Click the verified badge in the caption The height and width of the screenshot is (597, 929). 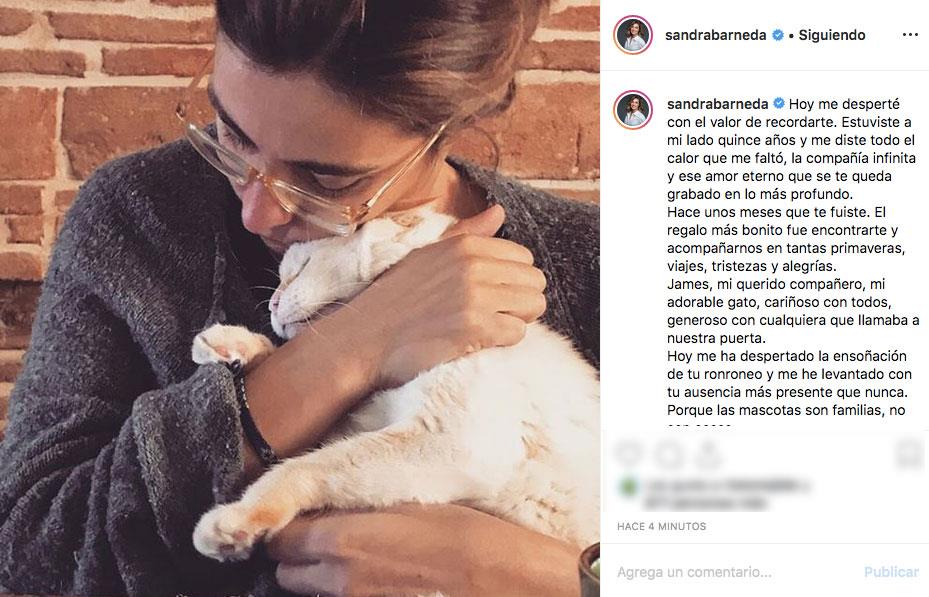pyautogui.click(x=779, y=104)
